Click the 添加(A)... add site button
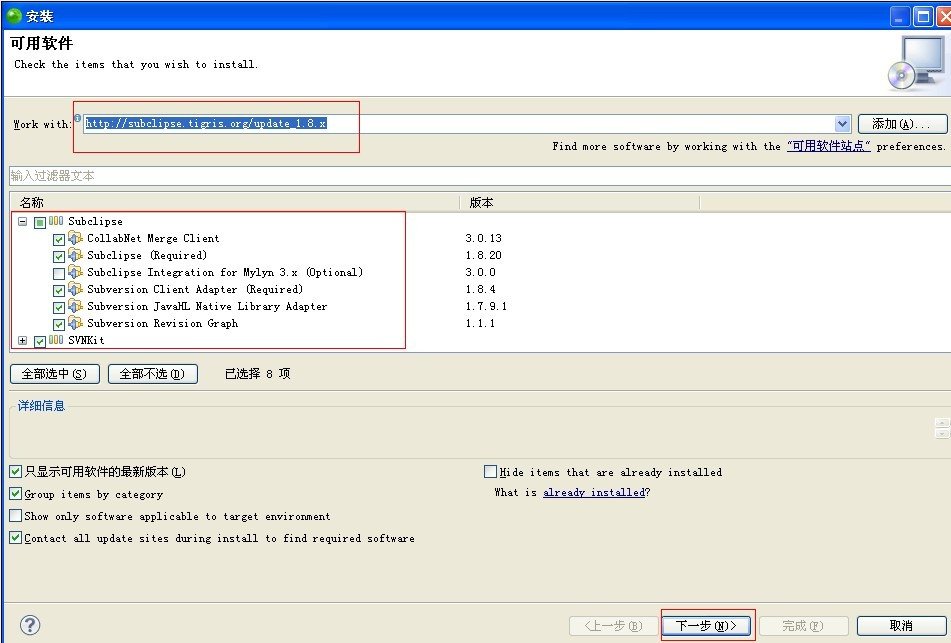Viewport: 951px width, 643px height. (902, 124)
